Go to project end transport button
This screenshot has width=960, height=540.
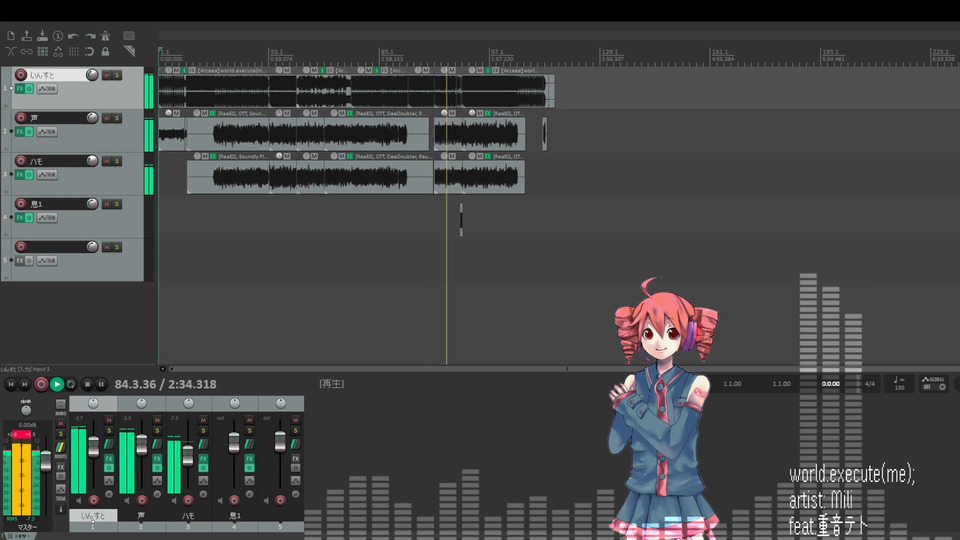point(24,384)
